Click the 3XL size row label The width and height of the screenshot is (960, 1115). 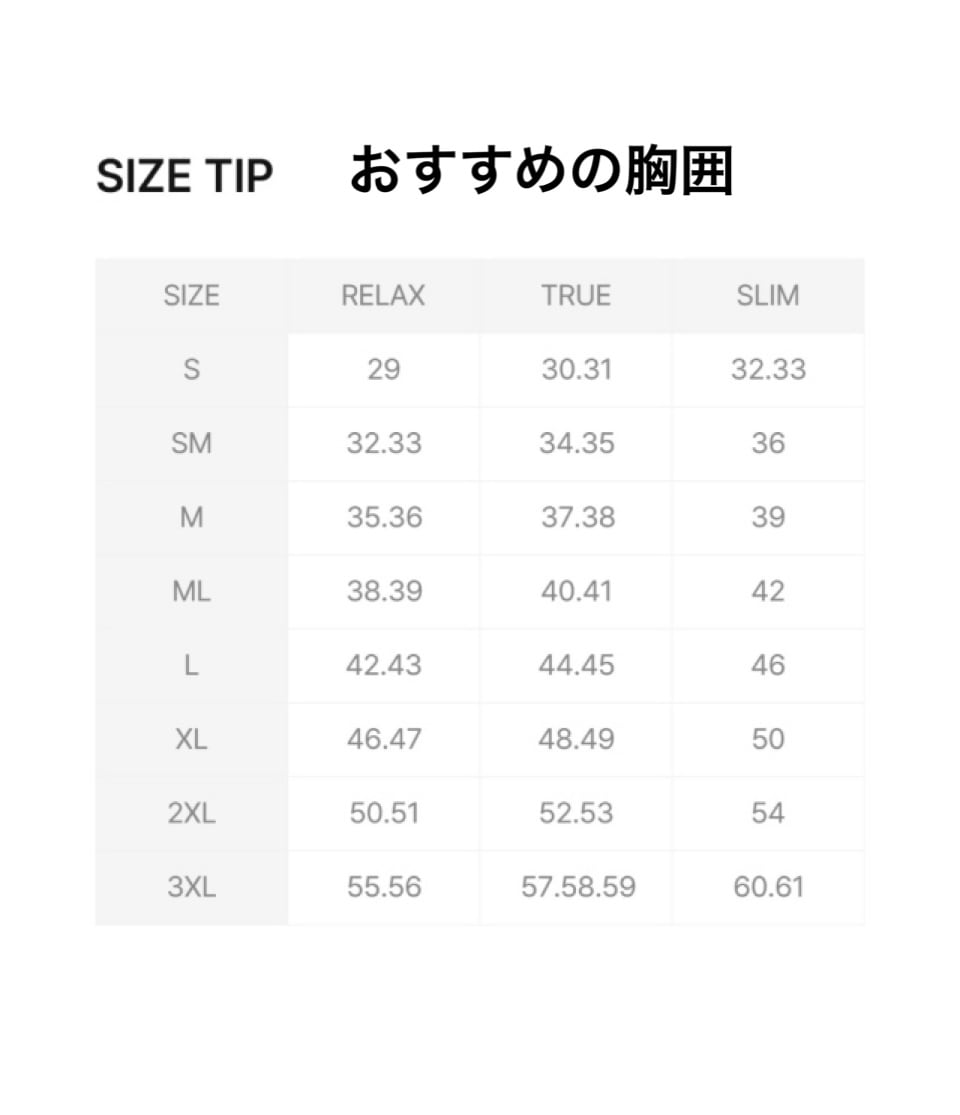pyautogui.click(x=191, y=887)
